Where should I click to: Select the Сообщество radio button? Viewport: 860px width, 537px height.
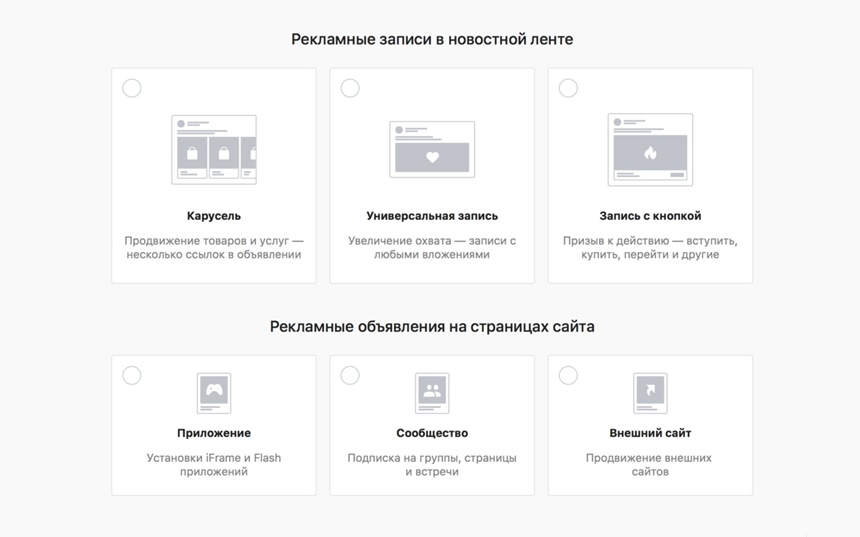[350, 375]
